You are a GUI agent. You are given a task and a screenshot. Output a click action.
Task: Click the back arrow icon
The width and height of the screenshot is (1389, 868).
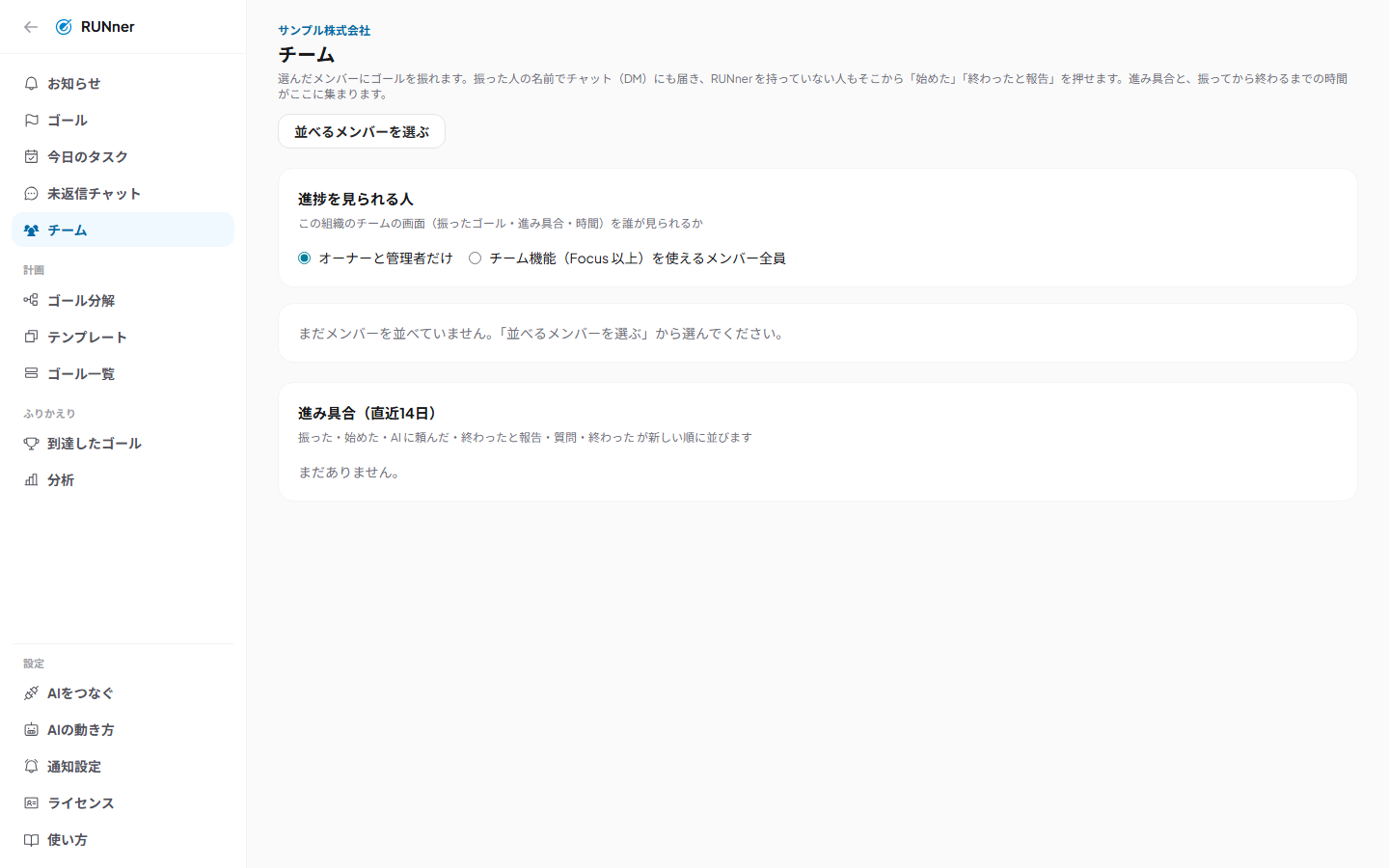[31, 27]
